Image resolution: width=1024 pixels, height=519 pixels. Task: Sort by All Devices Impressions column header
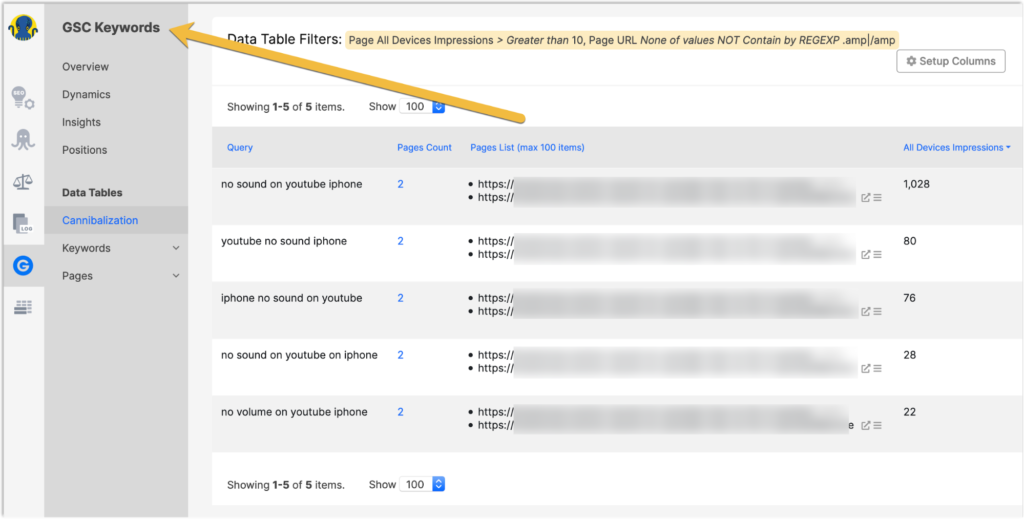click(x=955, y=147)
